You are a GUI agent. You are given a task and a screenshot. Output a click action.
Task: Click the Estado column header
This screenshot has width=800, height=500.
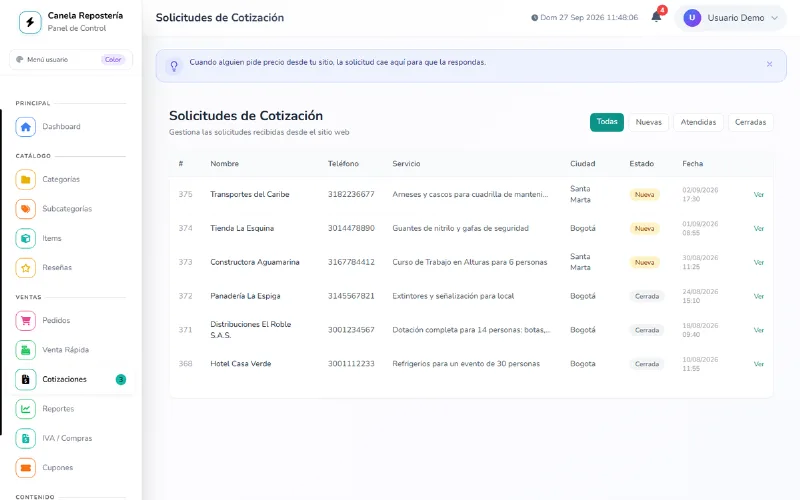click(x=641, y=164)
